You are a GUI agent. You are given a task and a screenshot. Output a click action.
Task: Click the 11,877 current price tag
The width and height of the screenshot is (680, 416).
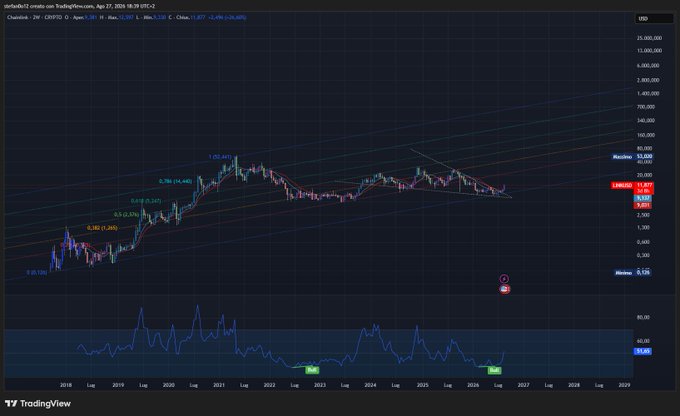tap(644, 185)
